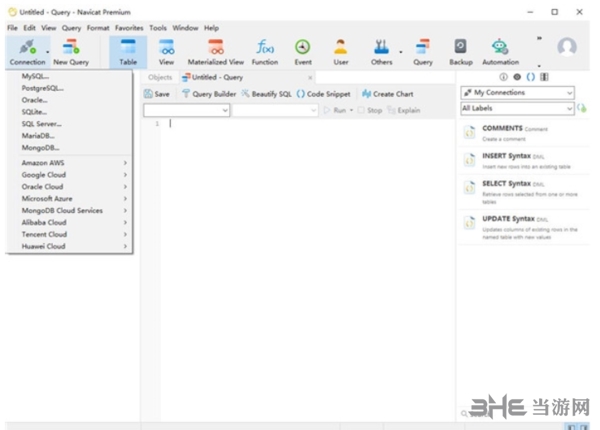The width and height of the screenshot is (600, 430).
Task: Click the snippet search field
Action: pos(522,414)
